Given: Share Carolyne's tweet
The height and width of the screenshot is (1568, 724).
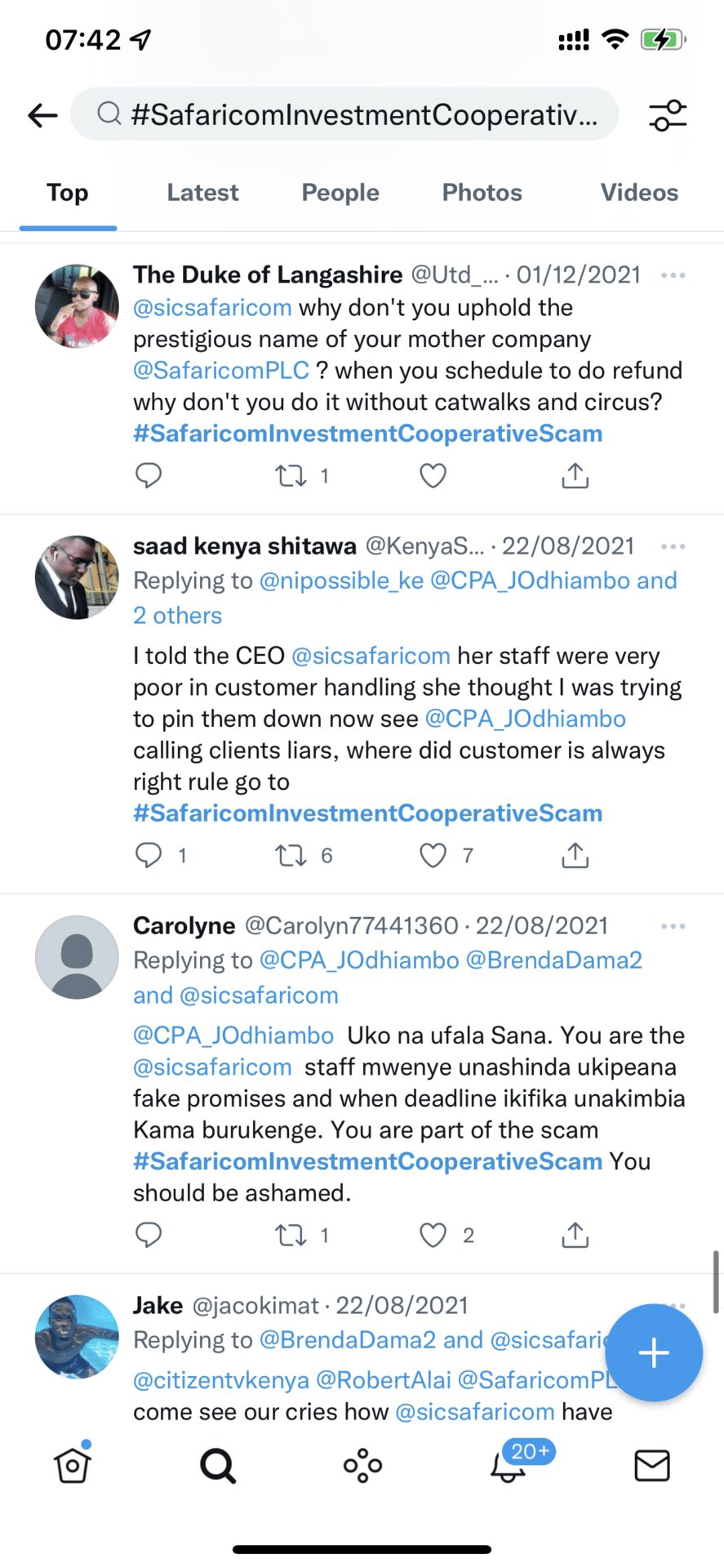Looking at the screenshot, I should click(575, 1235).
